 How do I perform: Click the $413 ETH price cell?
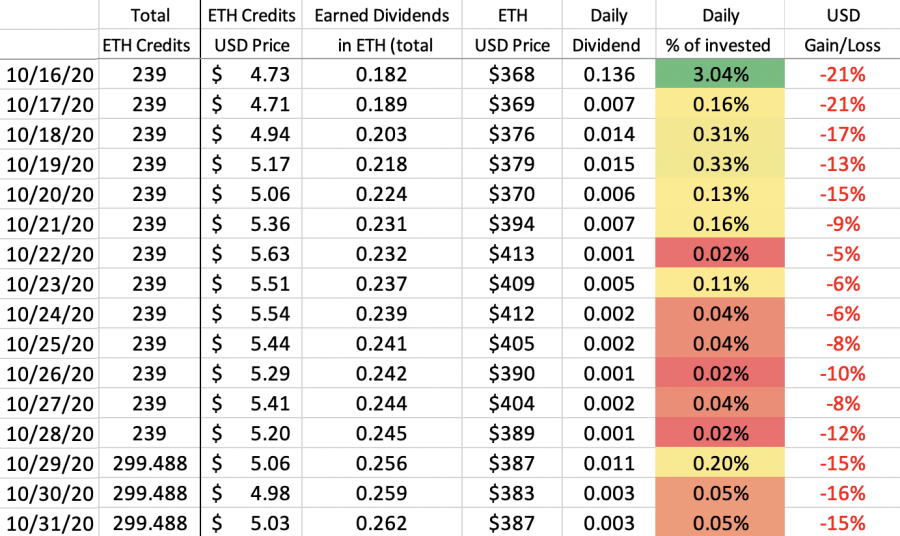click(512, 254)
